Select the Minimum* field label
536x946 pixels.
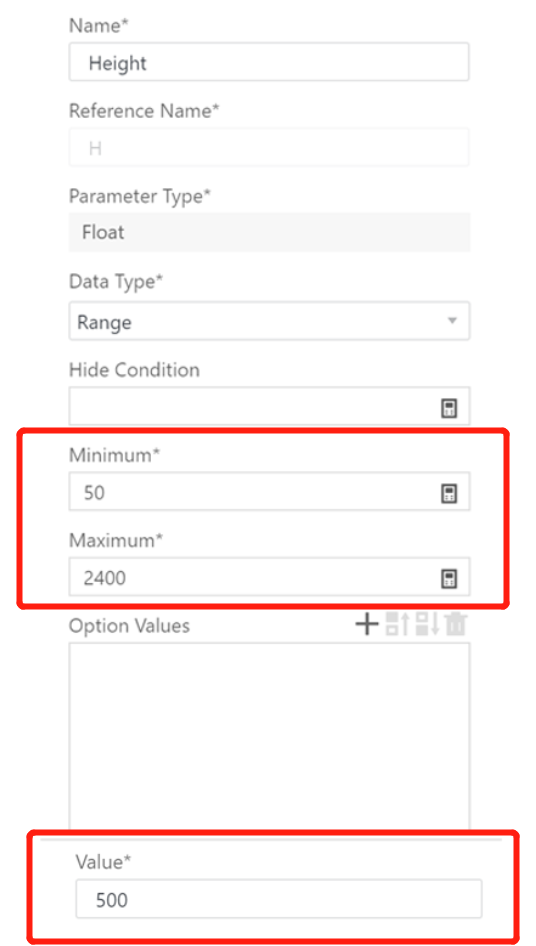click(x=115, y=456)
